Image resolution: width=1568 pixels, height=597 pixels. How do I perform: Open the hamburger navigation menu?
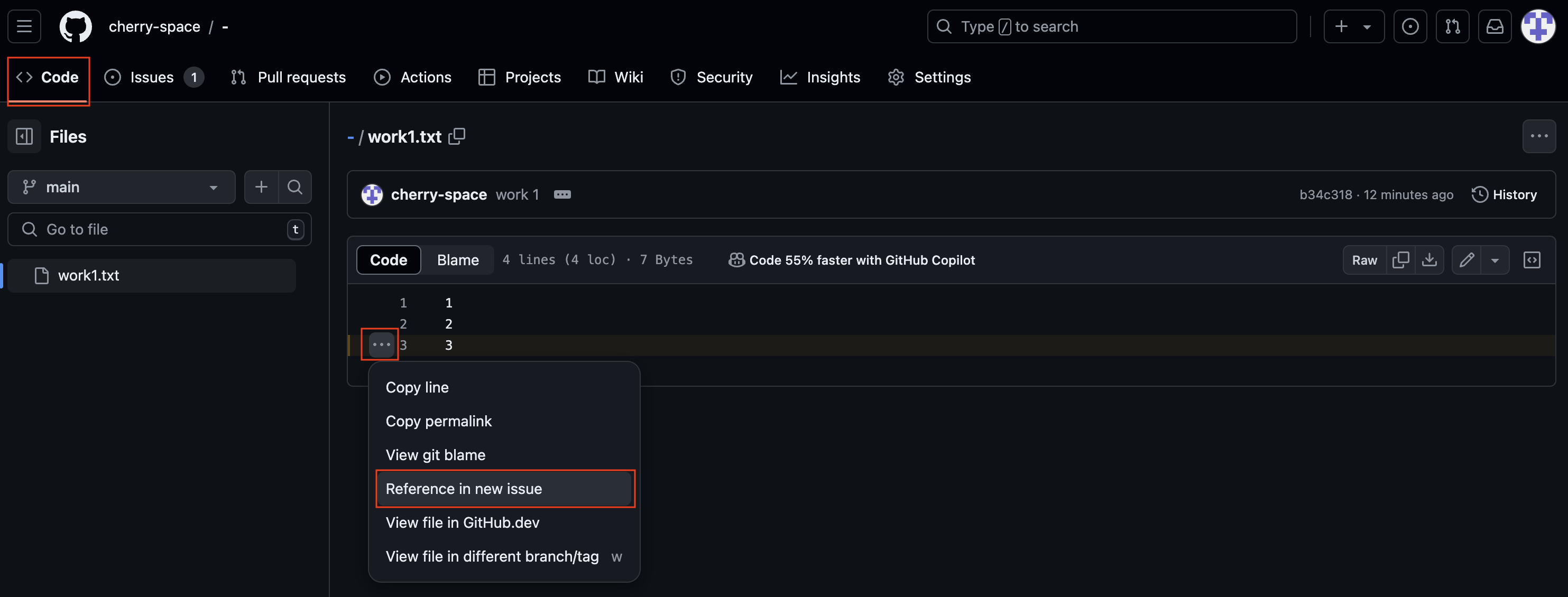24,27
